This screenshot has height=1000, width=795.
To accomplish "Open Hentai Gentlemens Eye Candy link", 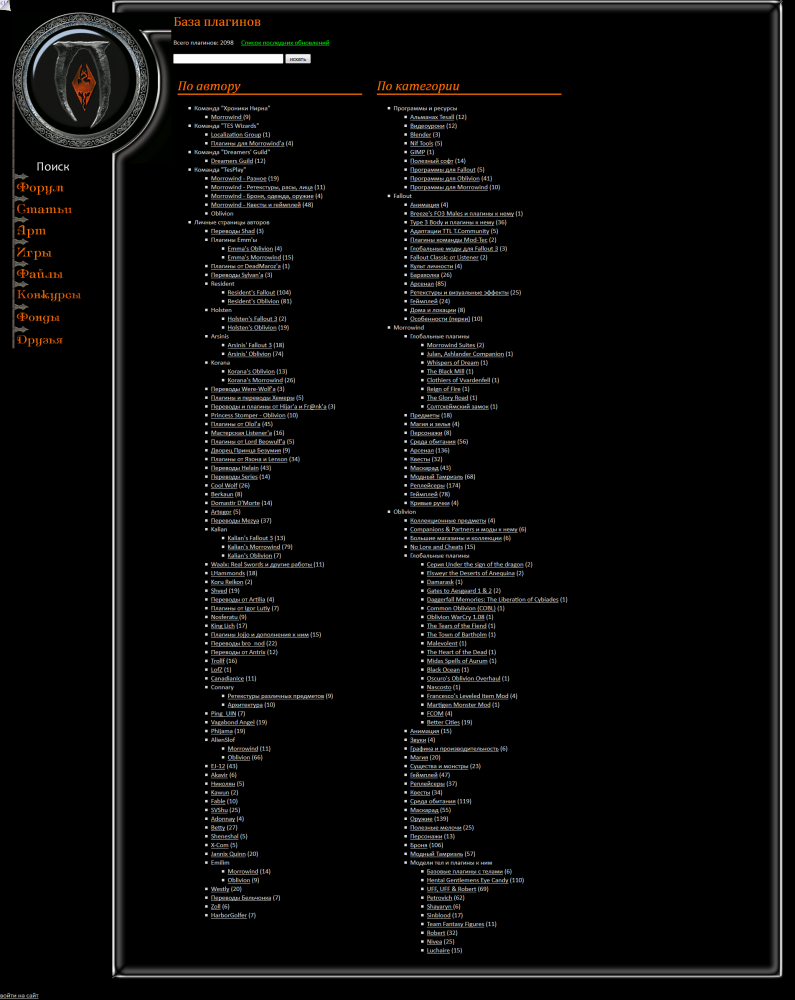I will tap(467, 880).
